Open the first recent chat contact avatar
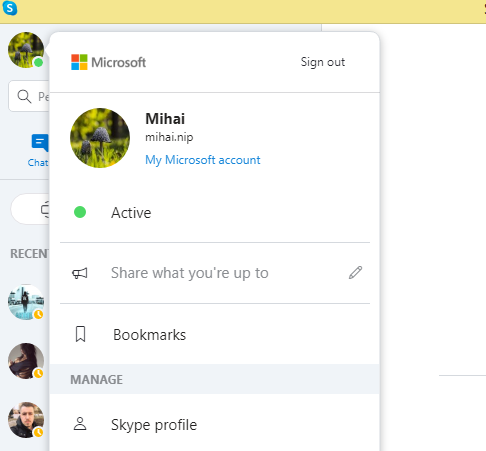Screen dimensions: 486x451 tap(26, 302)
